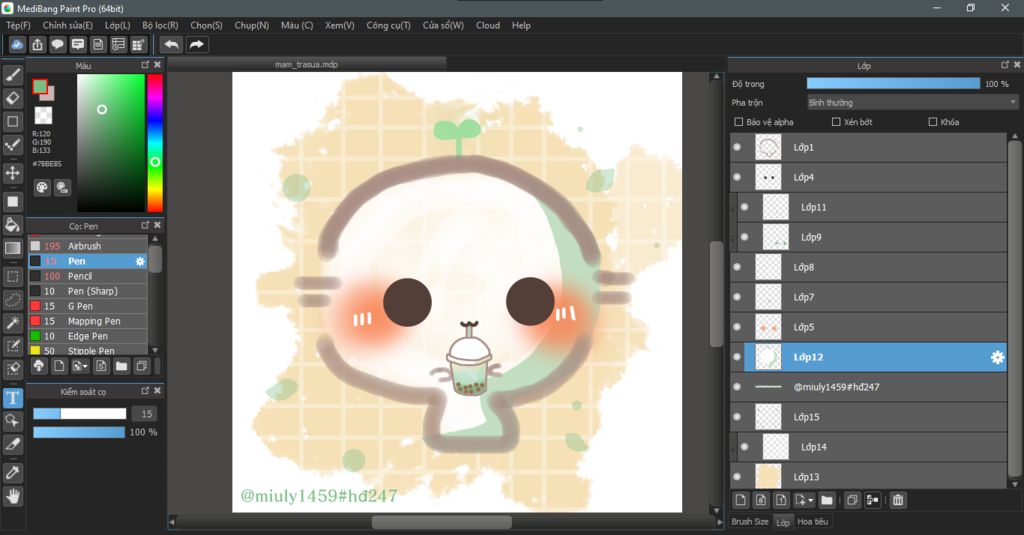Enable the Xén bớt checkbox
The width and height of the screenshot is (1024, 535).
point(836,122)
